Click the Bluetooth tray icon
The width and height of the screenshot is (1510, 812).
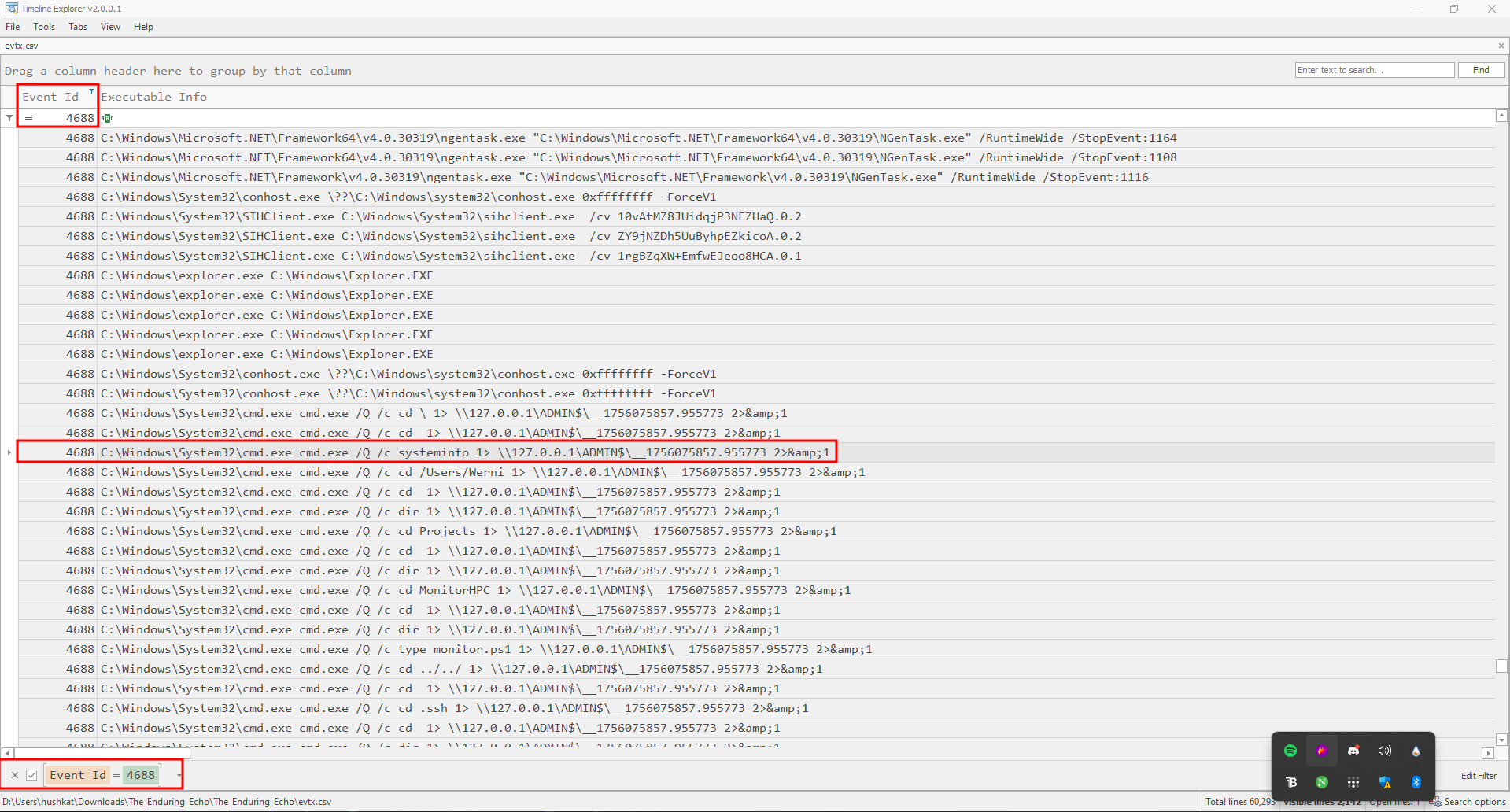coord(1416,782)
